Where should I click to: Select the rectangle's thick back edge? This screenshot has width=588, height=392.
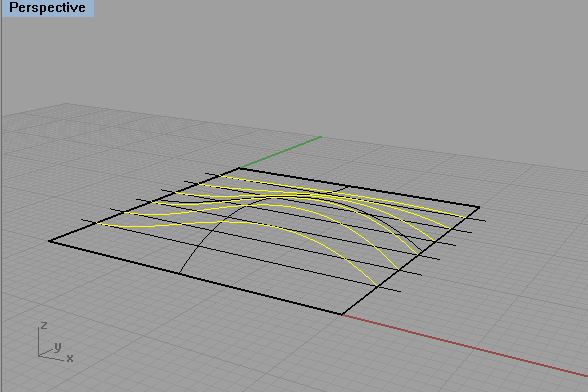click(359, 188)
